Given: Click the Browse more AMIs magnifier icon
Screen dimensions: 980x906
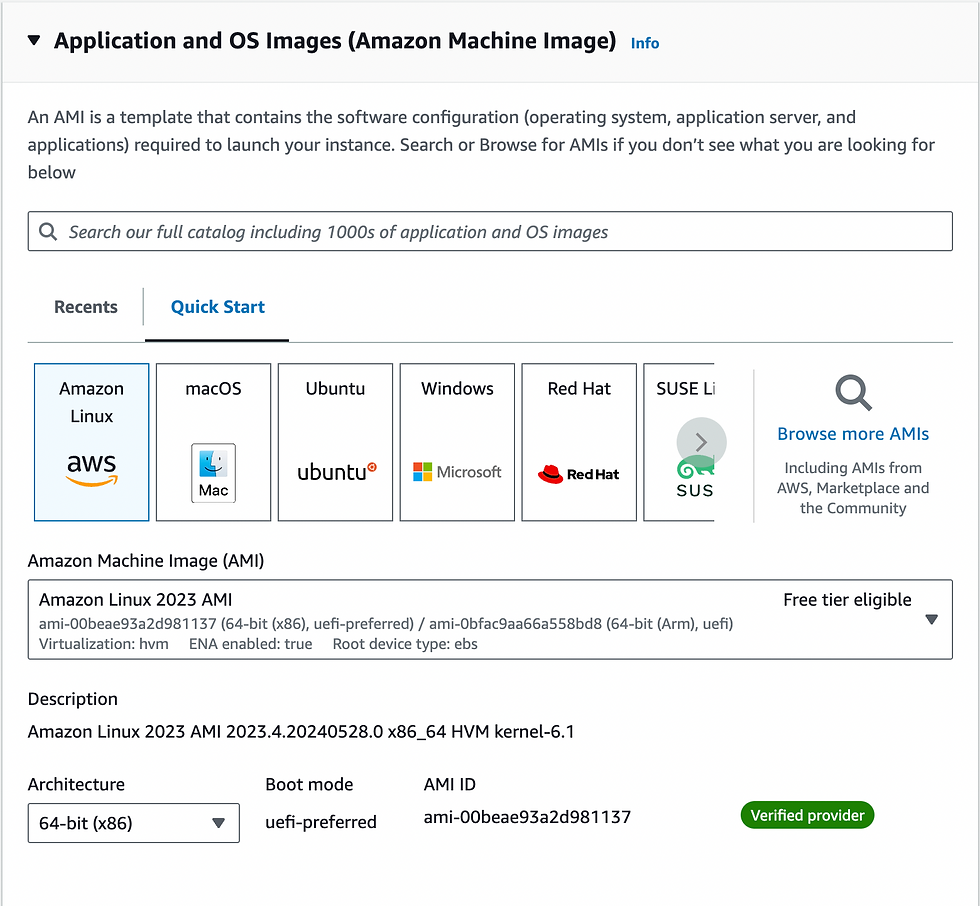Looking at the screenshot, I should (853, 392).
